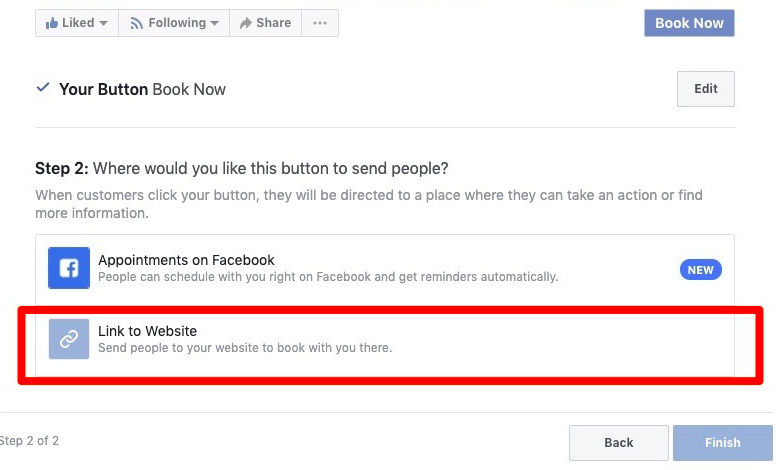Edit the selected Your Button setting
776x470 pixels.
pyautogui.click(x=706, y=89)
